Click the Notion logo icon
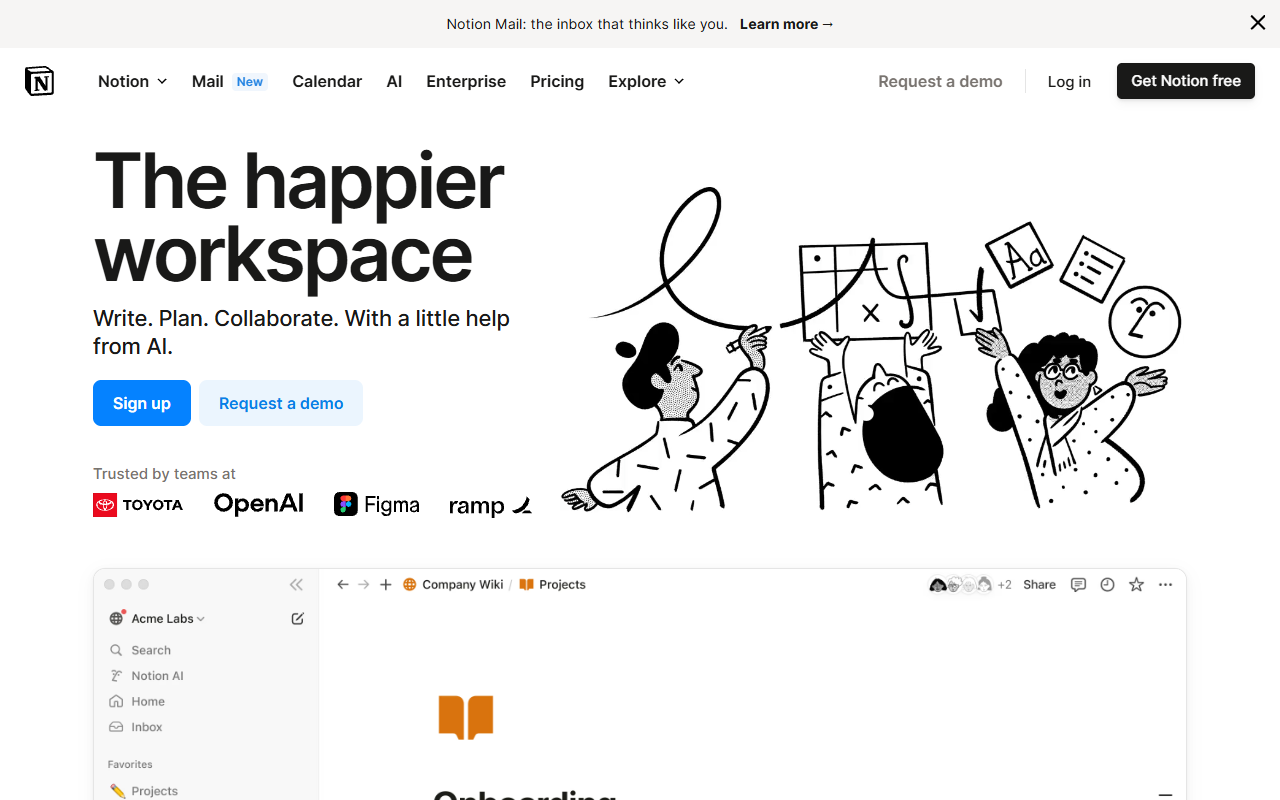 pyautogui.click(x=39, y=81)
